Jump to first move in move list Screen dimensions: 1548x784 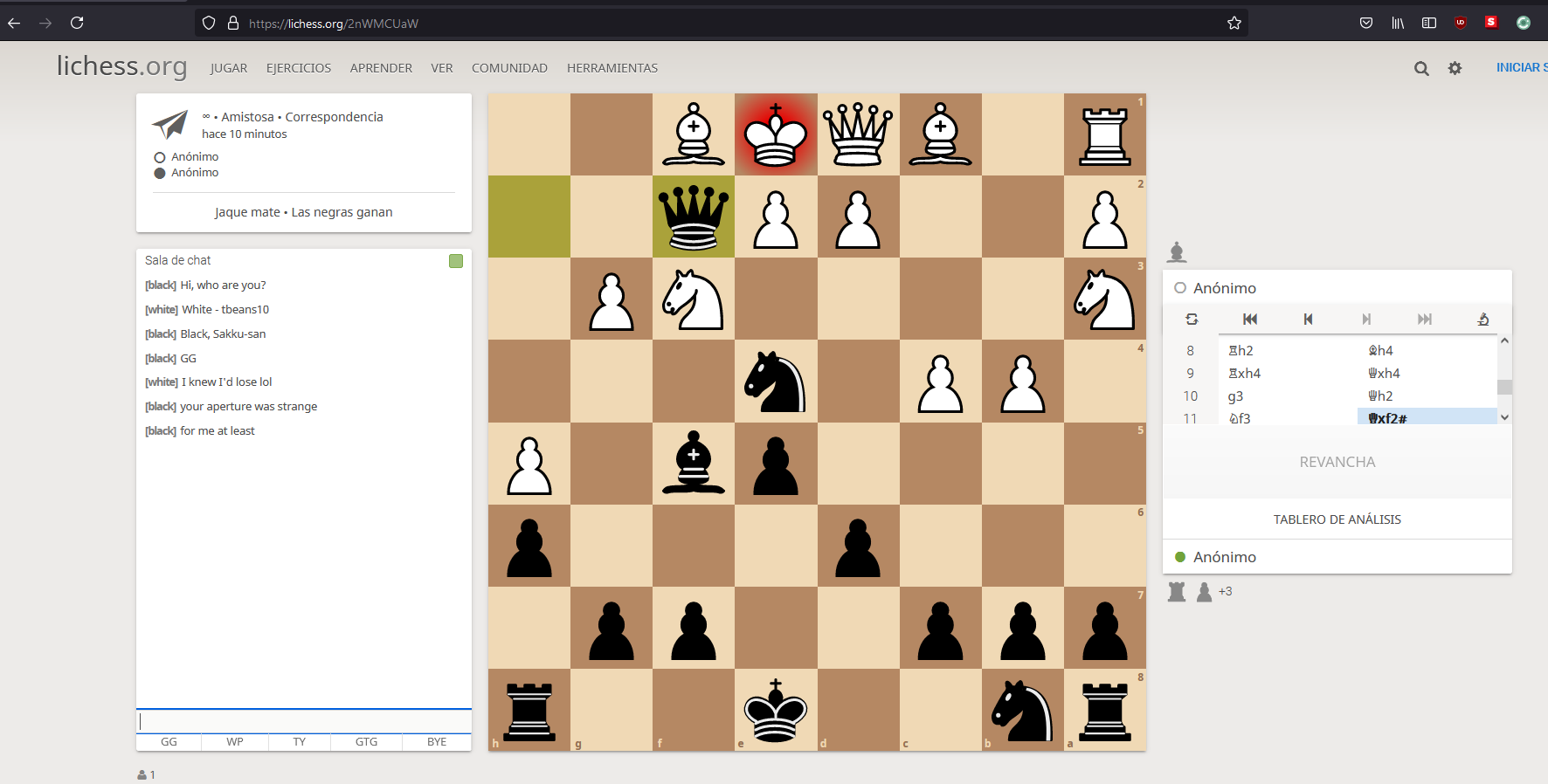[1250, 320]
